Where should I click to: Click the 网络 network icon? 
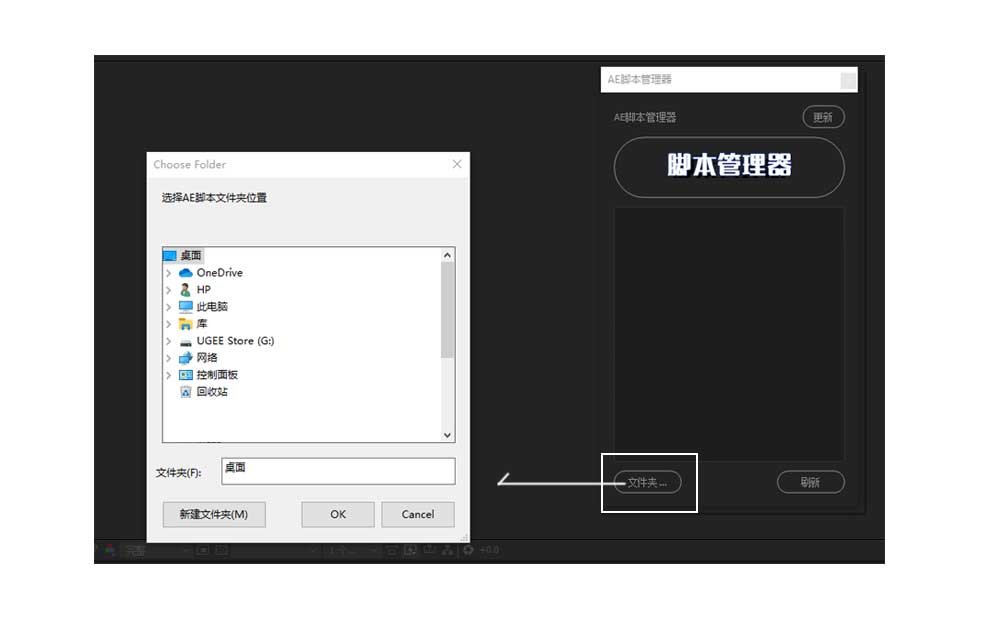coord(186,358)
